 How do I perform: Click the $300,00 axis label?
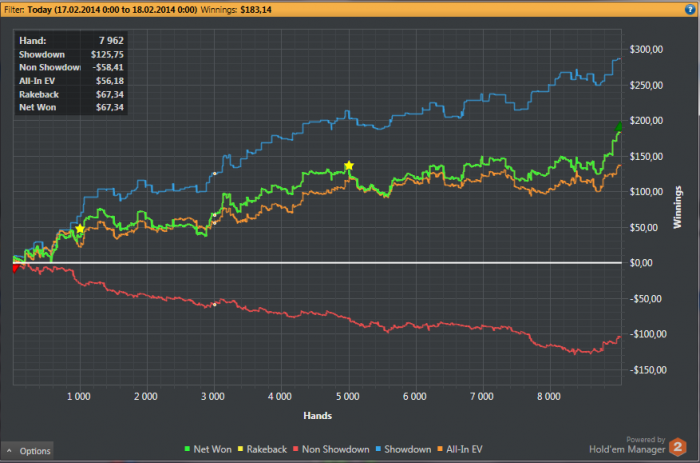[646, 50]
